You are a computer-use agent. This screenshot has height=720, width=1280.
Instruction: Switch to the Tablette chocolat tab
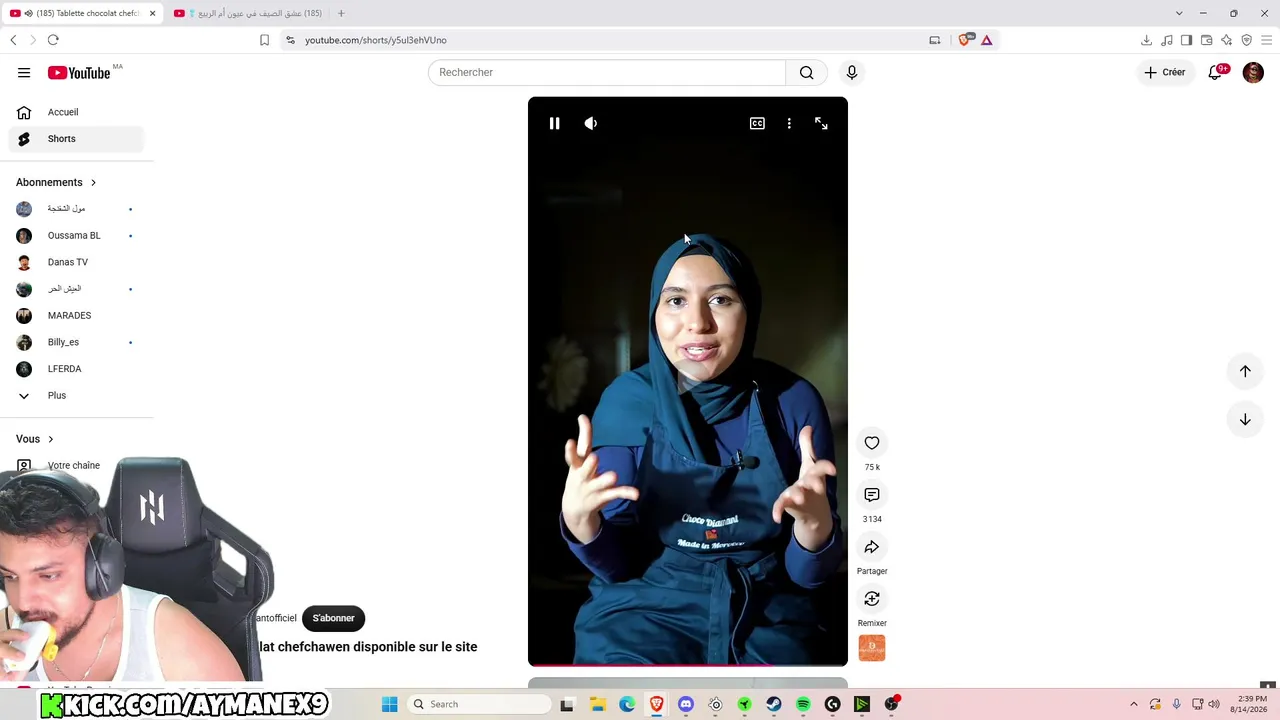click(82, 13)
